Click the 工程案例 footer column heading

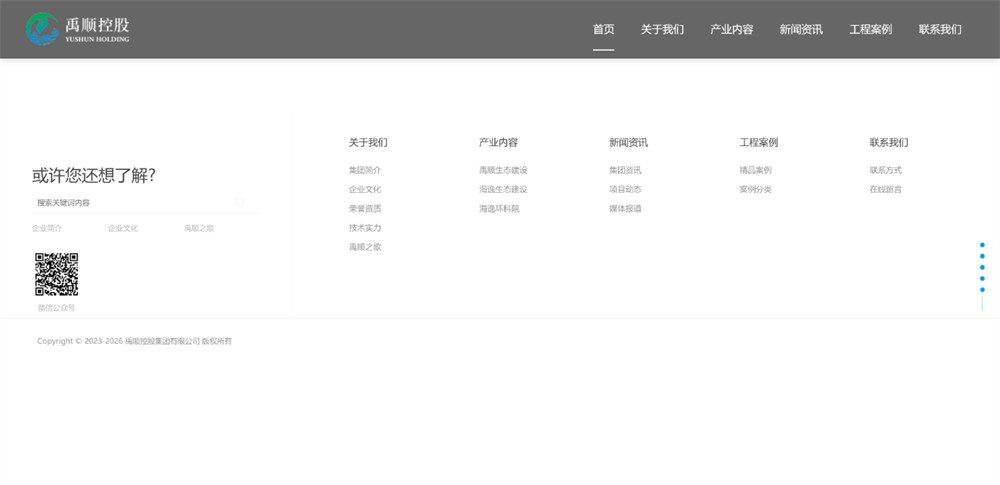(758, 142)
